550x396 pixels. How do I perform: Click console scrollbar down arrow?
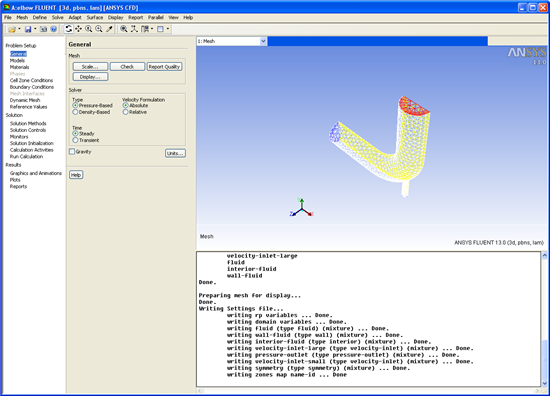544,383
